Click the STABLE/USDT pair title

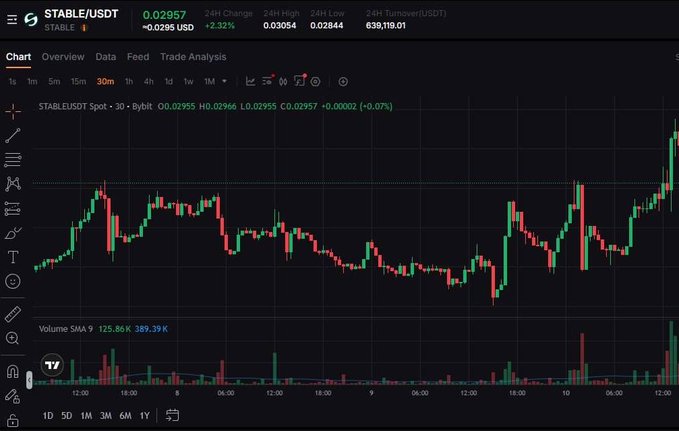[x=81, y=14]
